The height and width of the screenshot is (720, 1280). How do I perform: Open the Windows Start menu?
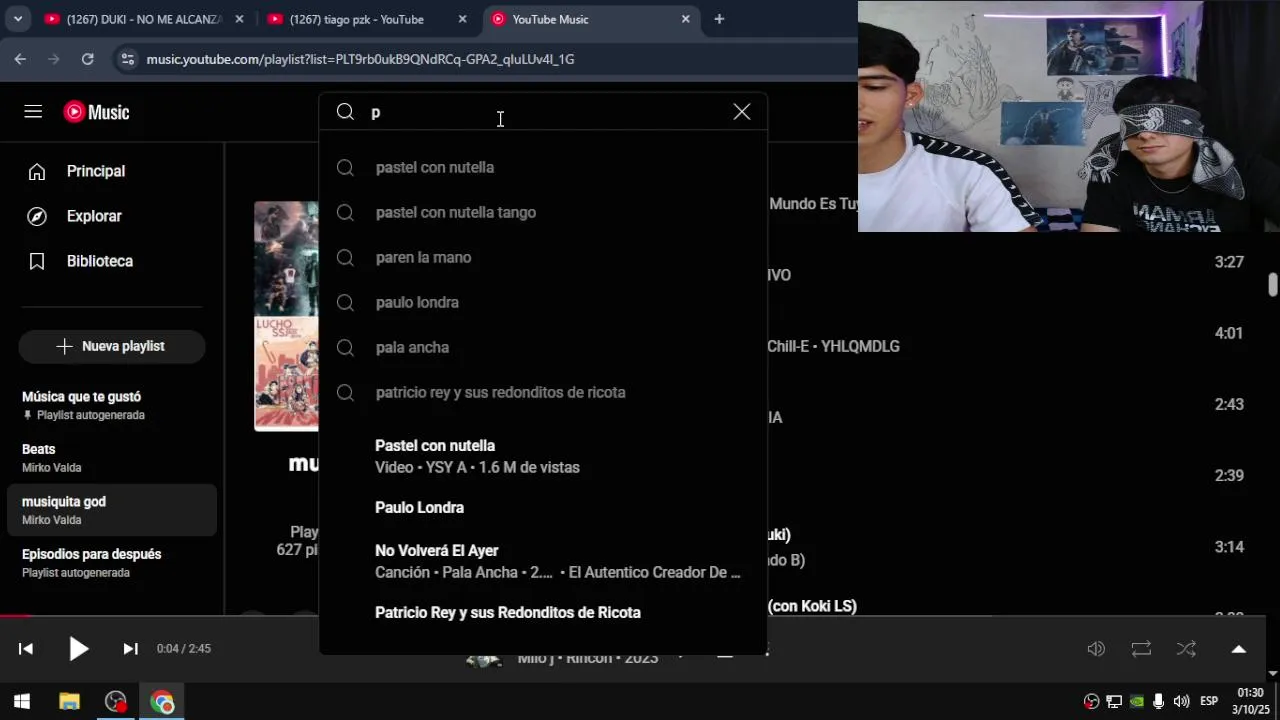[22, 702]
